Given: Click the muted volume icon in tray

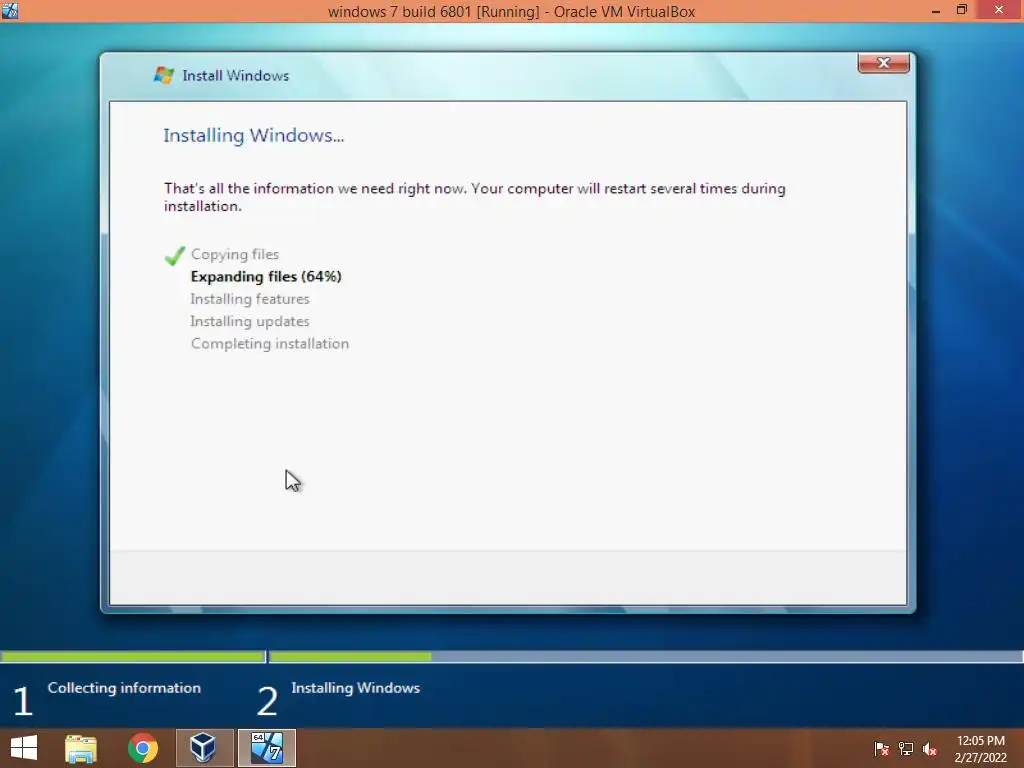Looking at the screenshot, I should click(930, 749).
